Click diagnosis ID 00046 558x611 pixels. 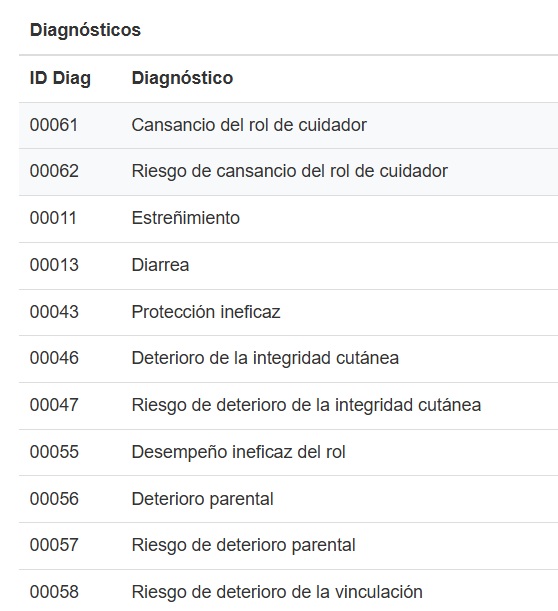[54, 358]
